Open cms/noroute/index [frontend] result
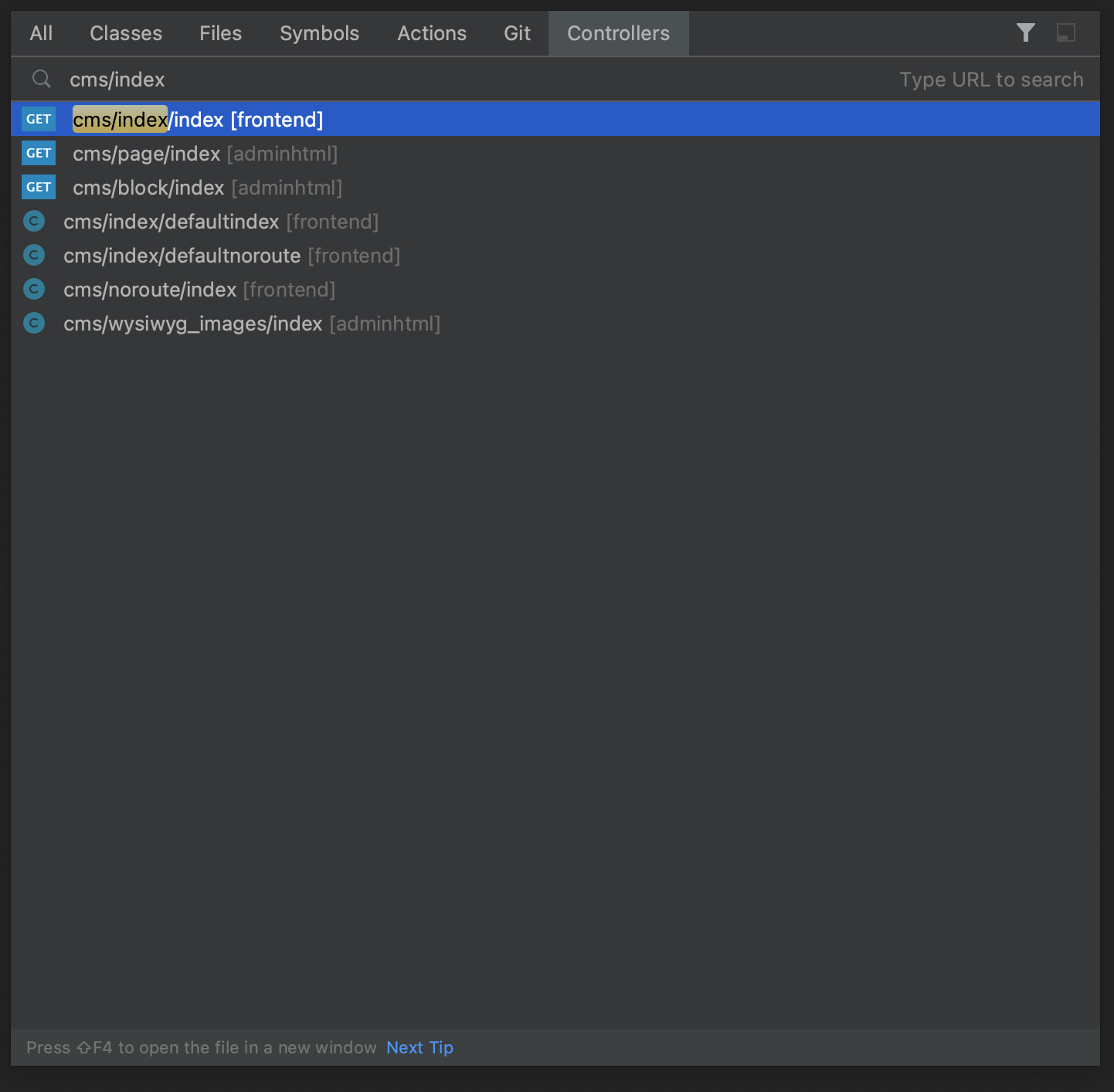Viewport: 1114px width, 1092px height. (555, 289)
